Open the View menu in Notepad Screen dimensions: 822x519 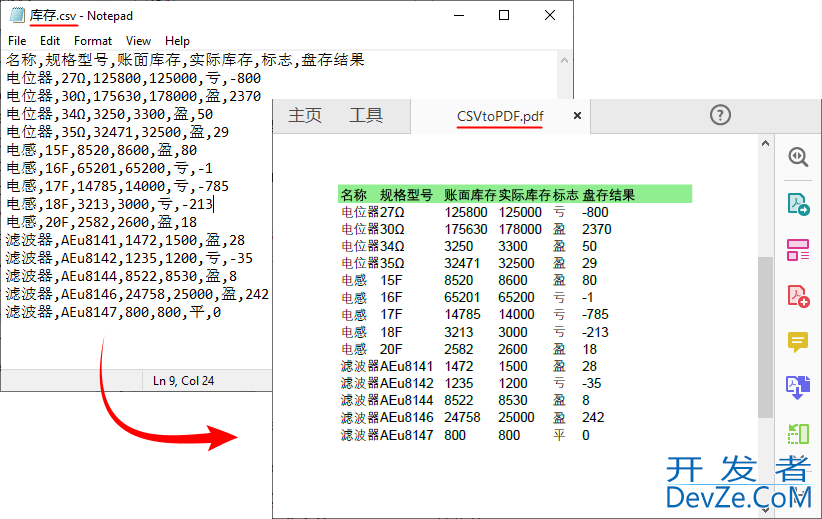point(139,41)
